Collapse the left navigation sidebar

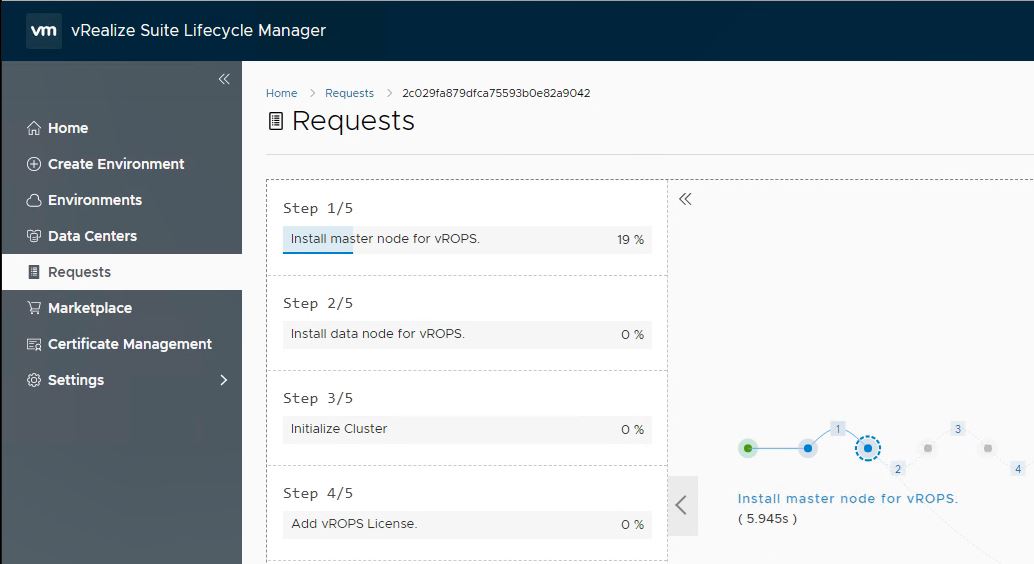point(224,79)
